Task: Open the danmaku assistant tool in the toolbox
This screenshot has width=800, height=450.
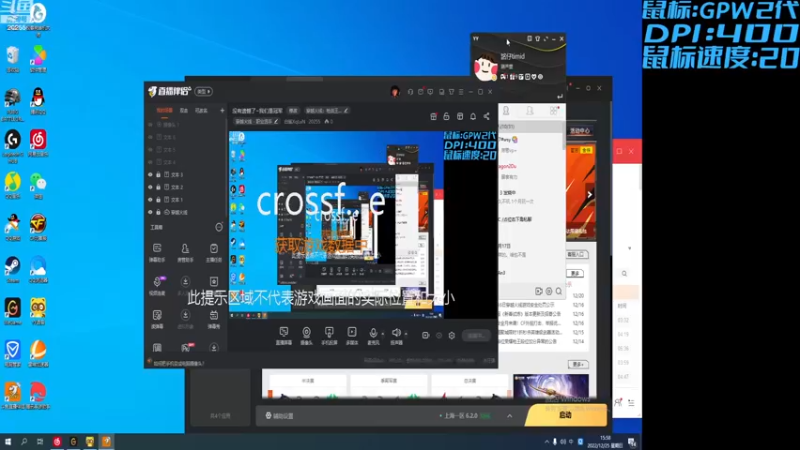Action: tap(157, 252)
